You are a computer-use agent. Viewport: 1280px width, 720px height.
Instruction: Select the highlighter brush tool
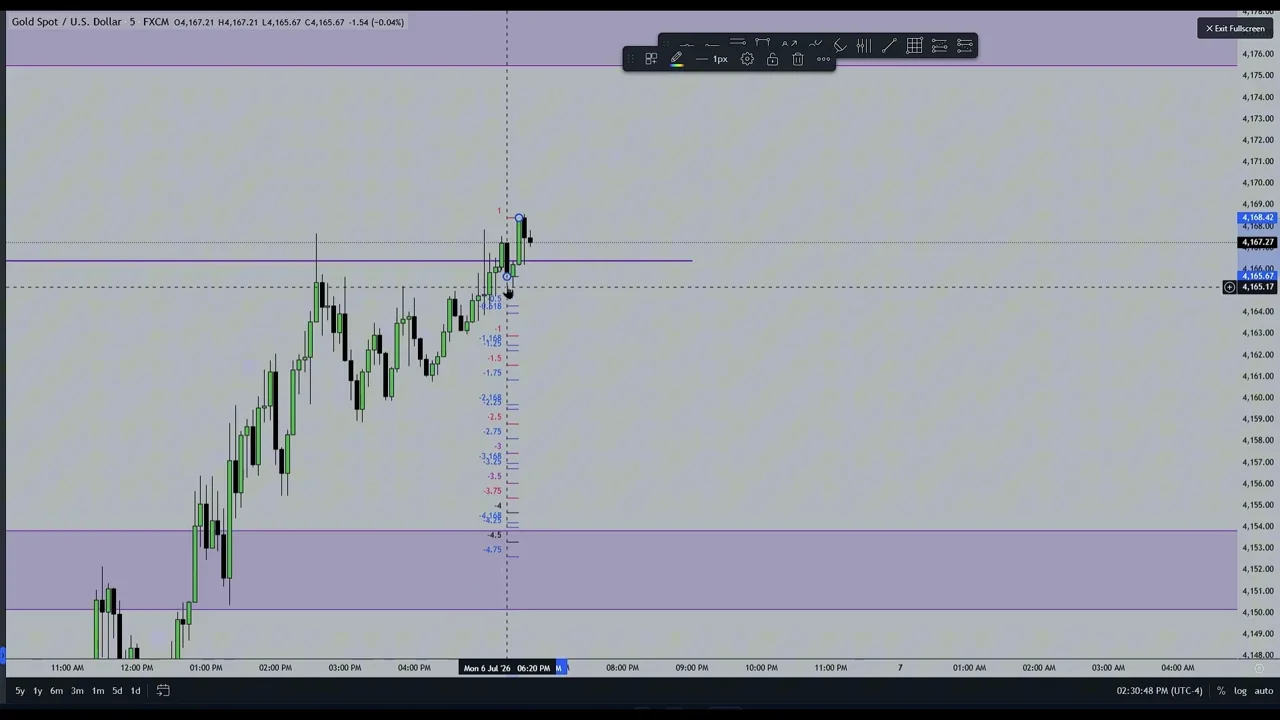(x=840, y=45)
